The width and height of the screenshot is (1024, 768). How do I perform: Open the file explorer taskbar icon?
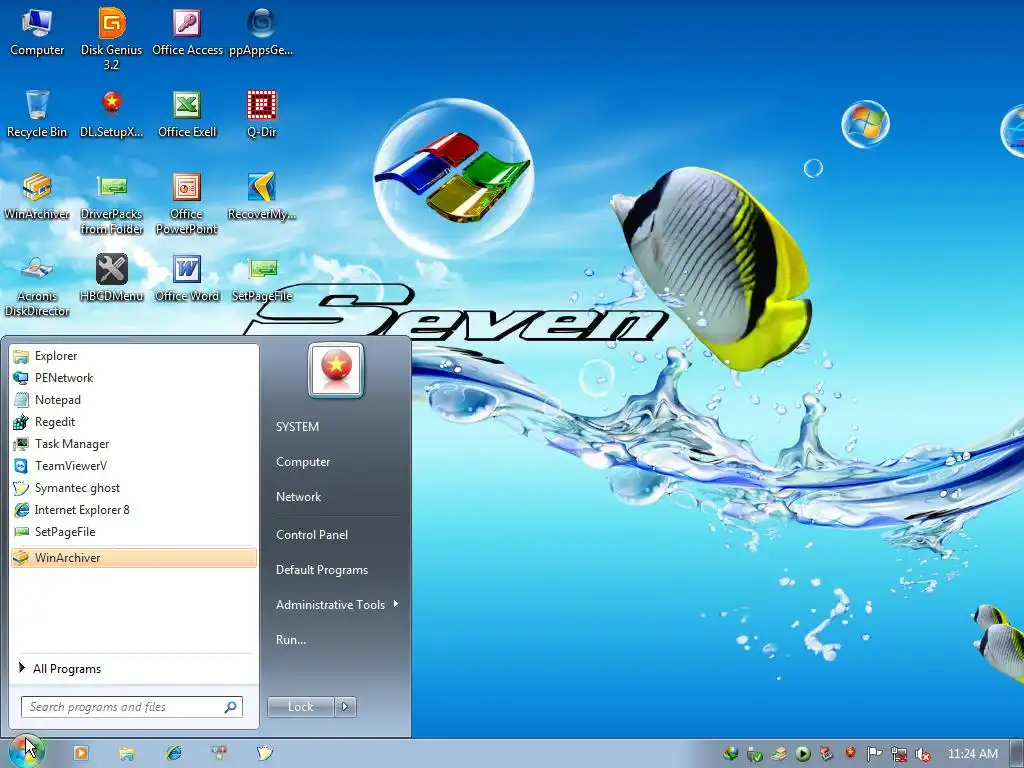(127, 753)
